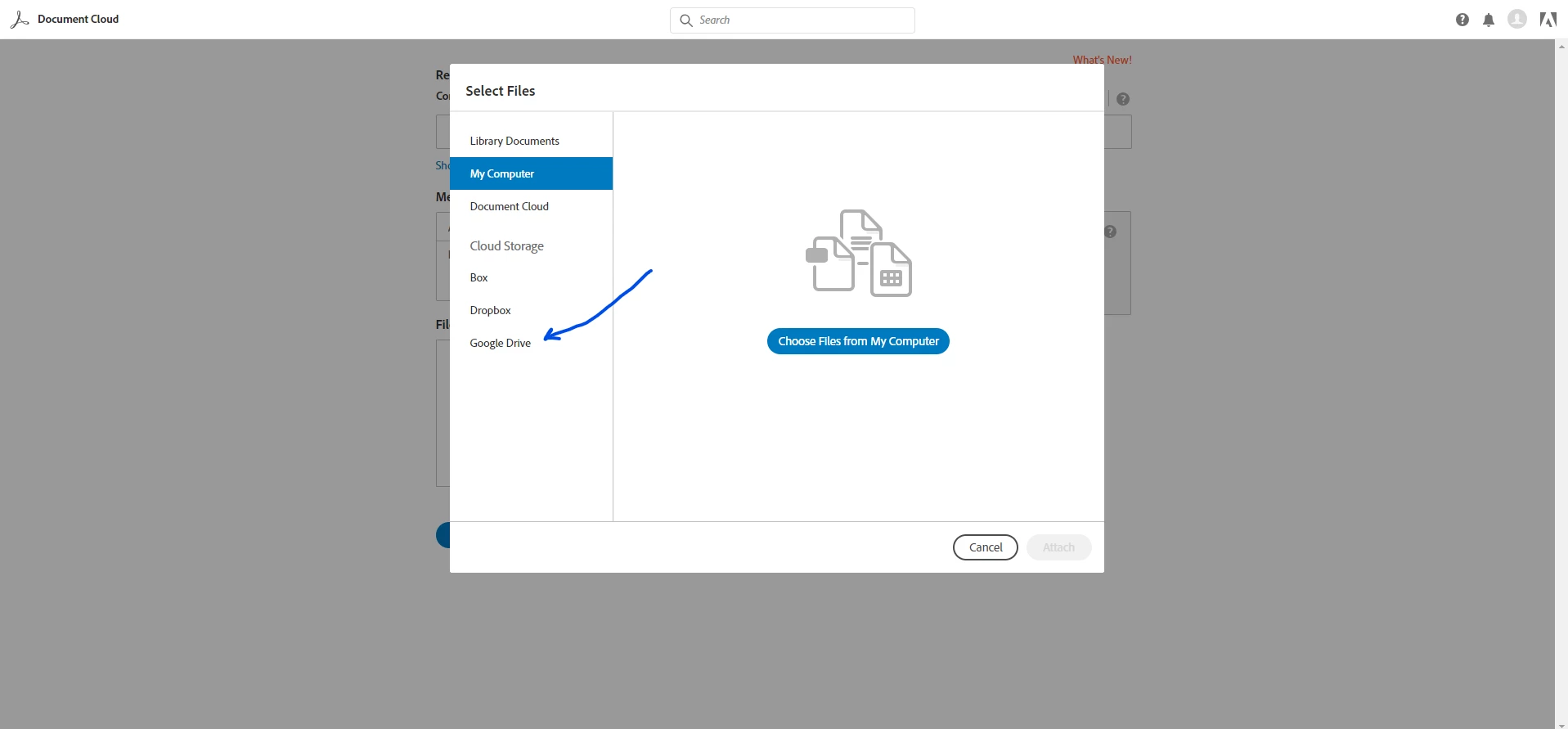
Task: Select Library Documents source
Action: [x=531, y=141]
